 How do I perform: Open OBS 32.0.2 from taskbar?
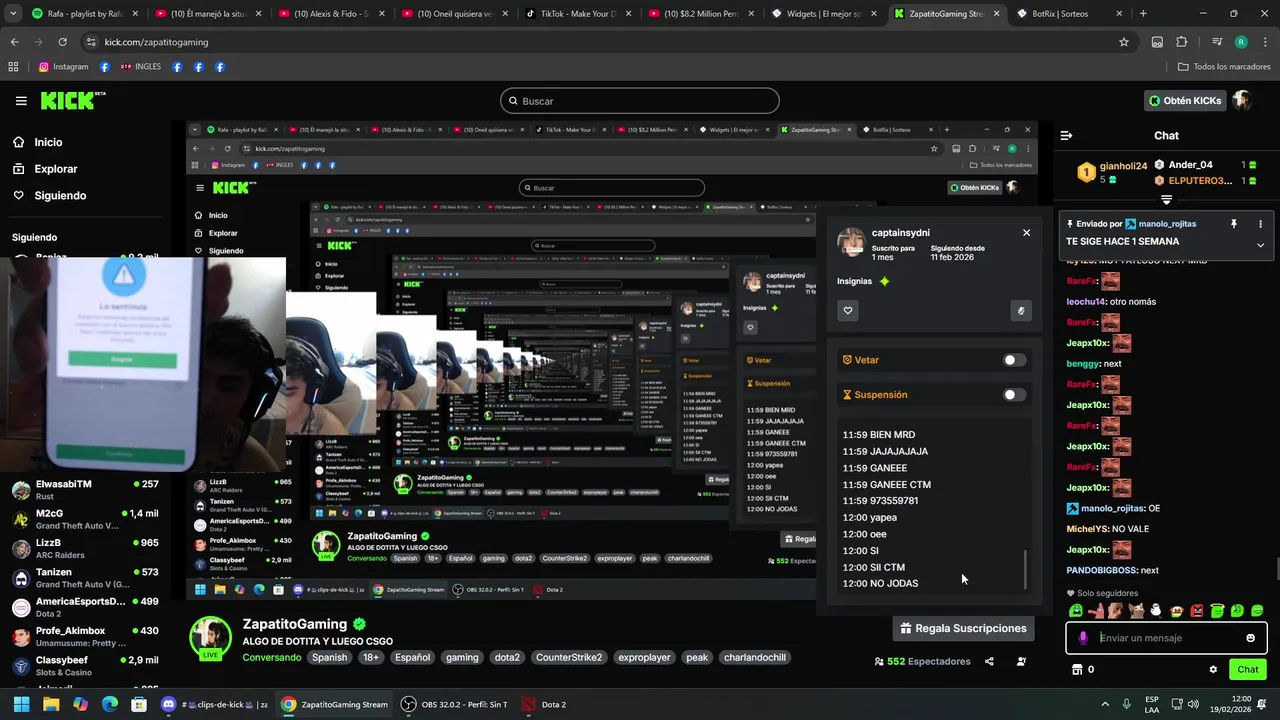[x=453, y=704]
